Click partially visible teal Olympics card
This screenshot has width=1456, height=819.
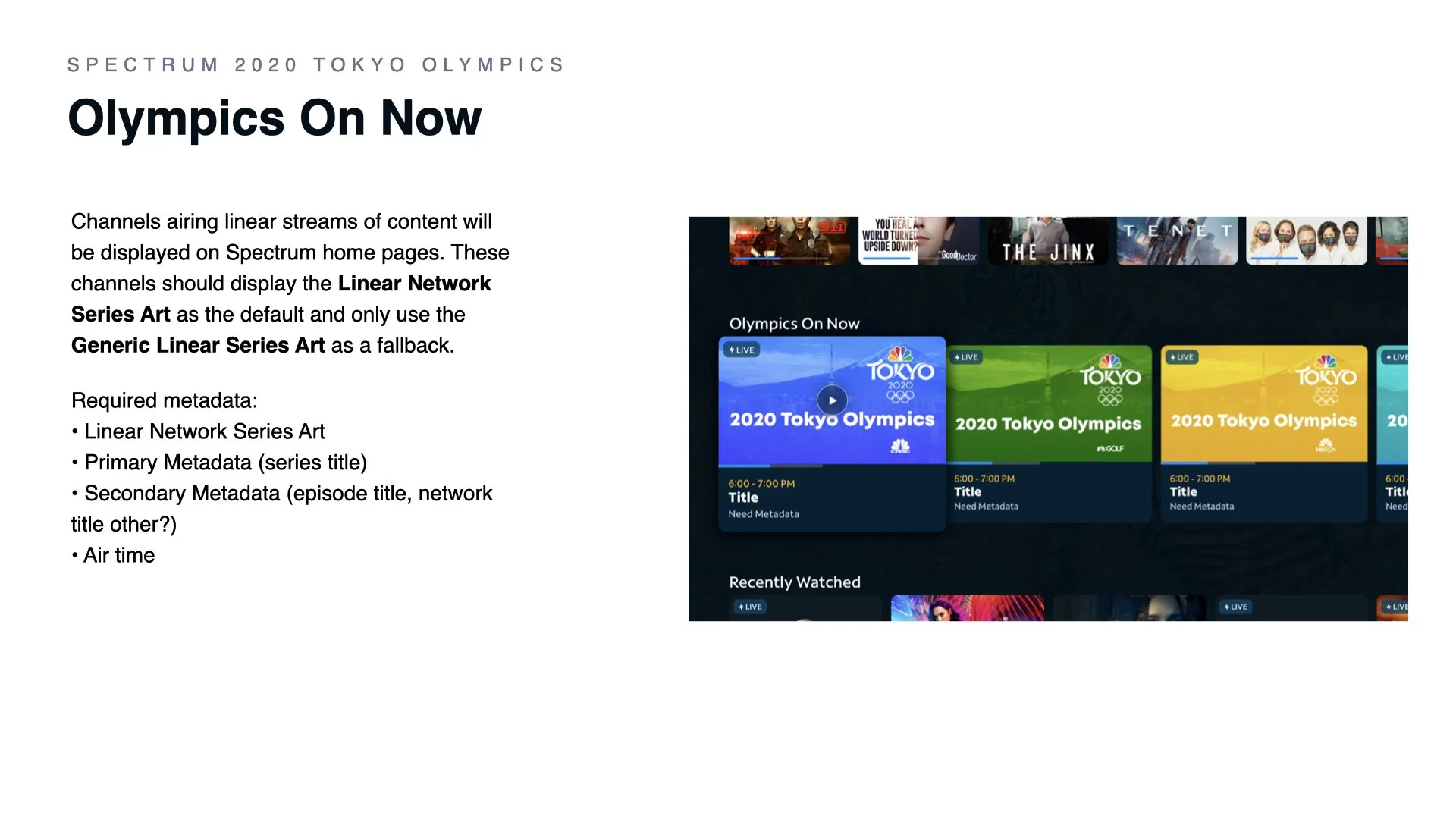point(1394,409)
